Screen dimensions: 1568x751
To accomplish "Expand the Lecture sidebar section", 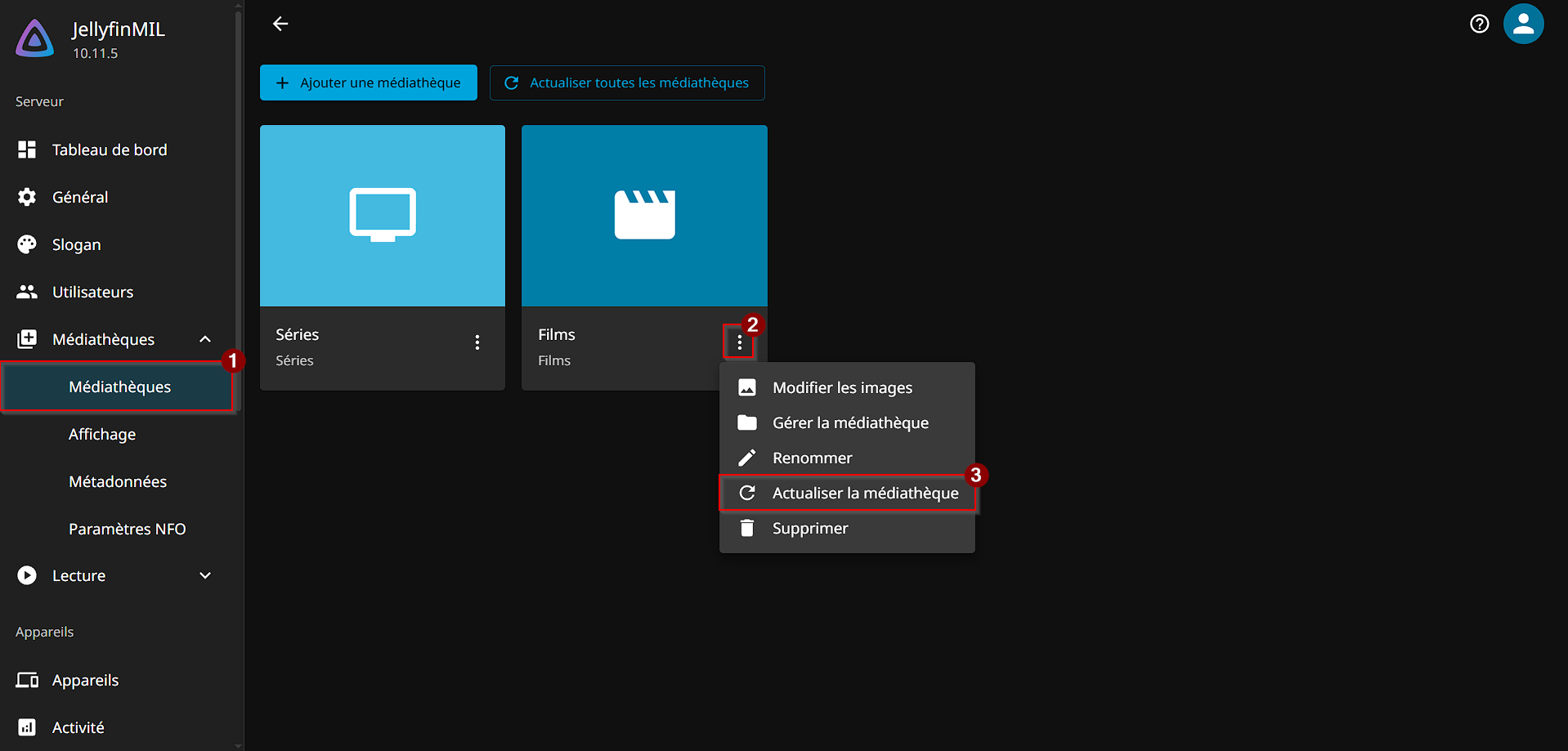I will (205, 575).
